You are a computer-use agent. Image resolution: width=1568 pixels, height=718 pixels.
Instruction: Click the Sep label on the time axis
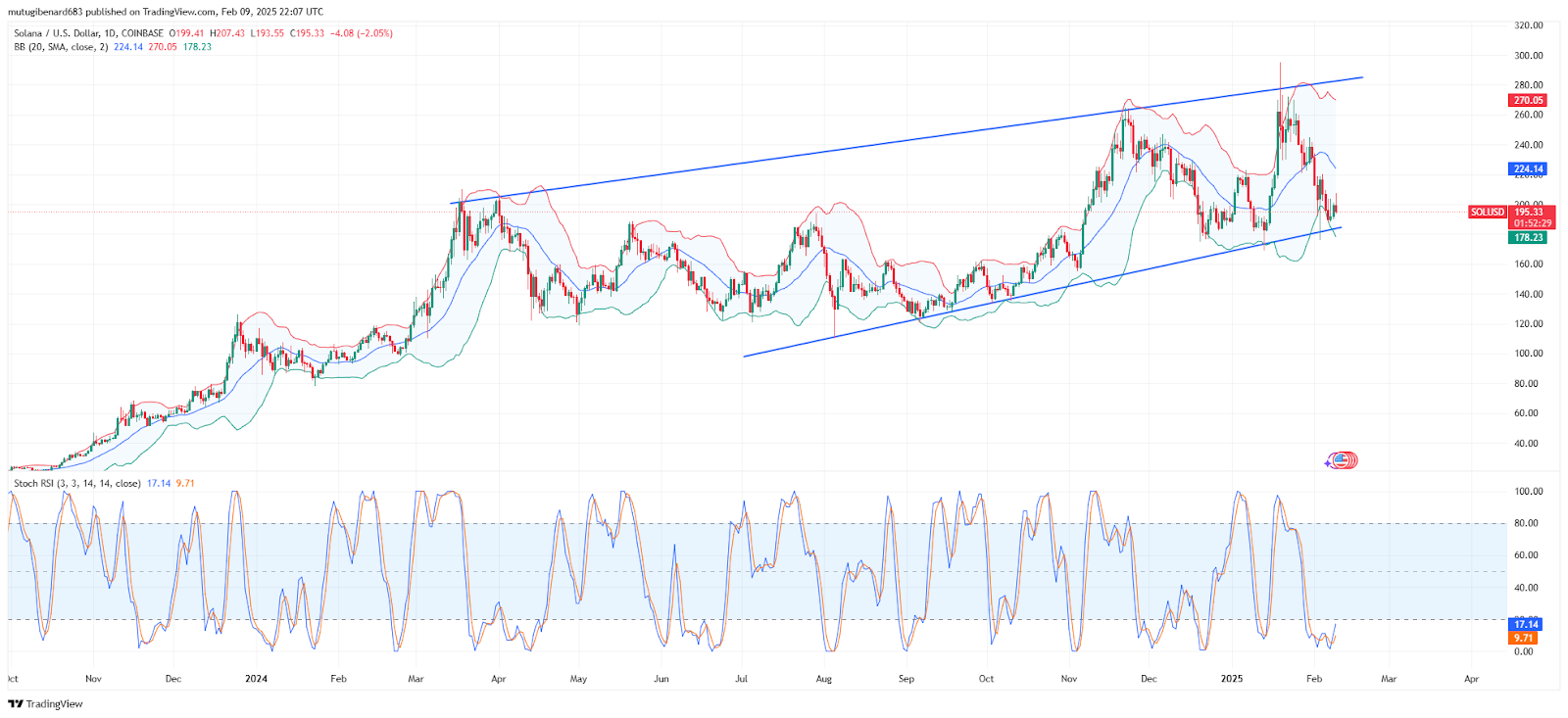point(906,678)
